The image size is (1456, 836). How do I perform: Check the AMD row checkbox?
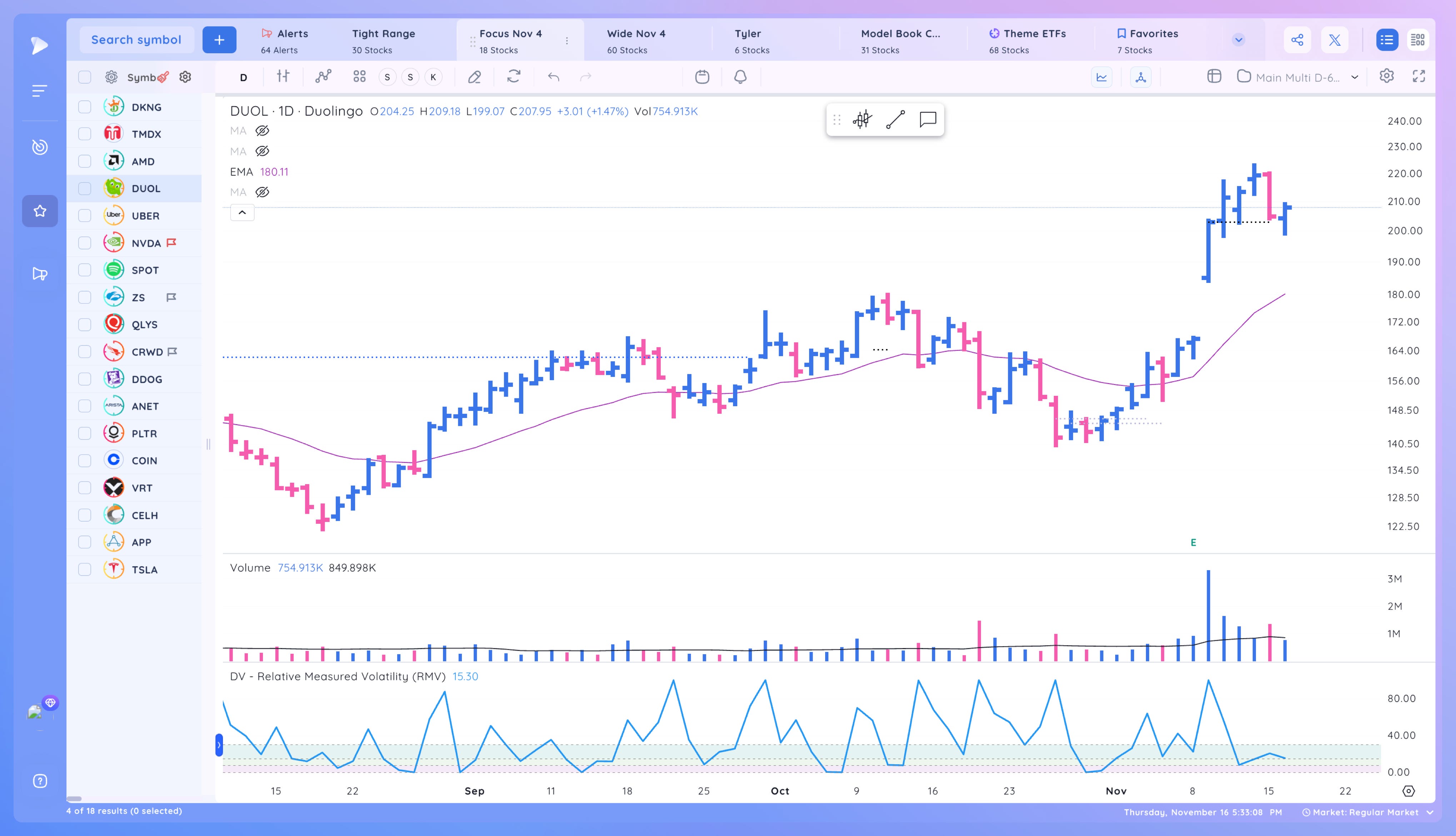pyautogui.click(x=84, y=161)
